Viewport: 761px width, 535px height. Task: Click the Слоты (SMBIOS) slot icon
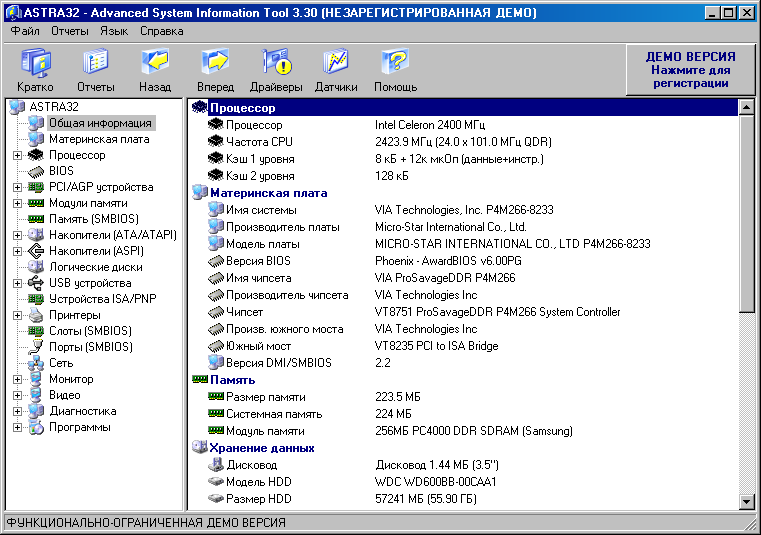tap(36, 331)
